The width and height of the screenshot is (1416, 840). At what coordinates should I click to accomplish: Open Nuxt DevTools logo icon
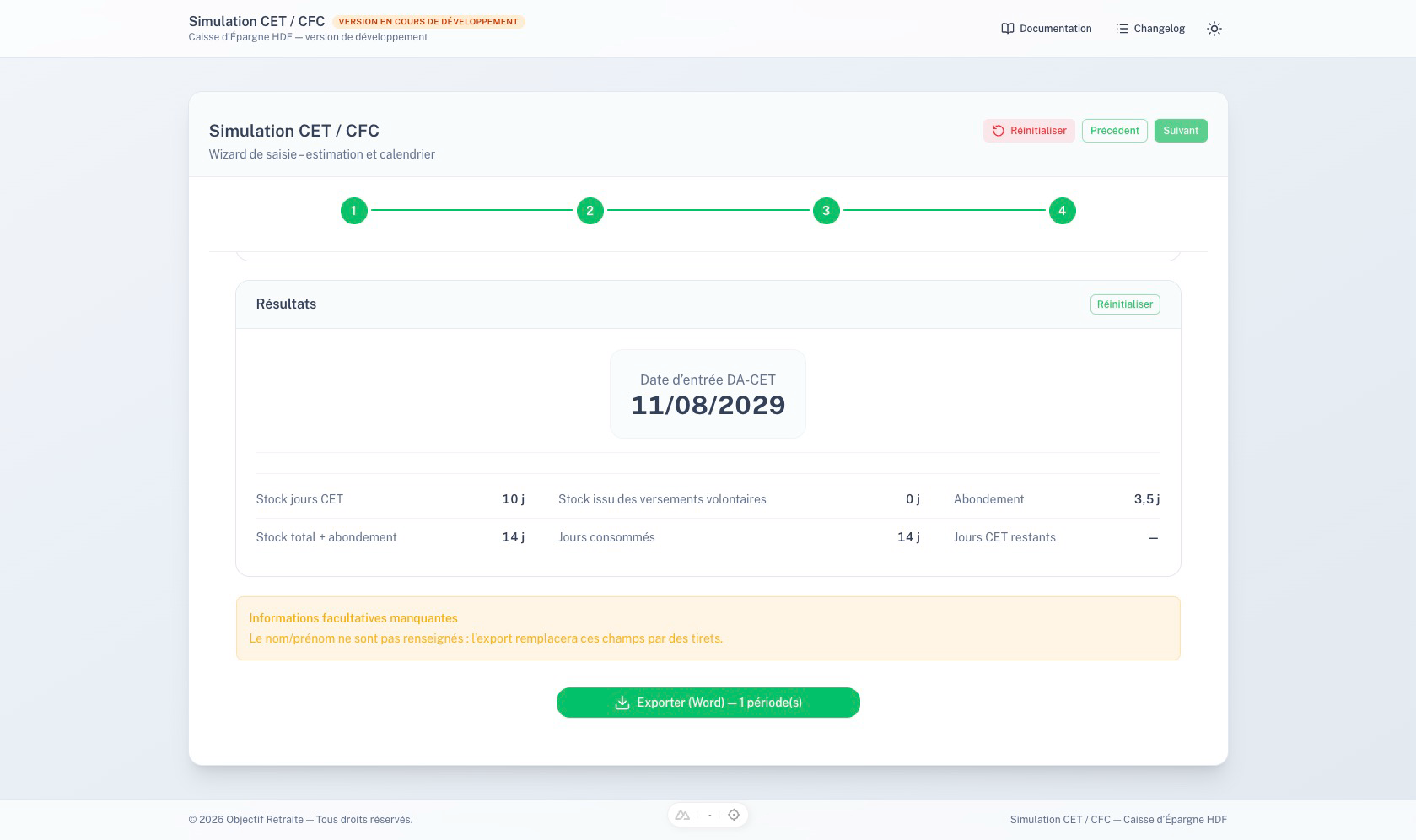point(682,815)
